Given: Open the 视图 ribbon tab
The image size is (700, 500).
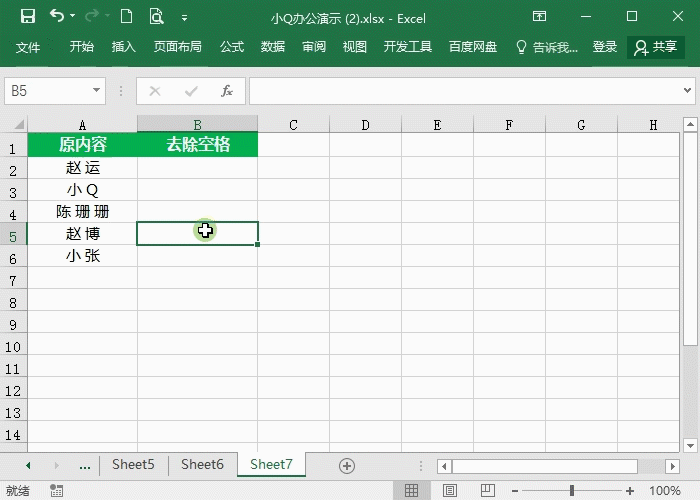Looking at the screenshot, I should [354, 46].
